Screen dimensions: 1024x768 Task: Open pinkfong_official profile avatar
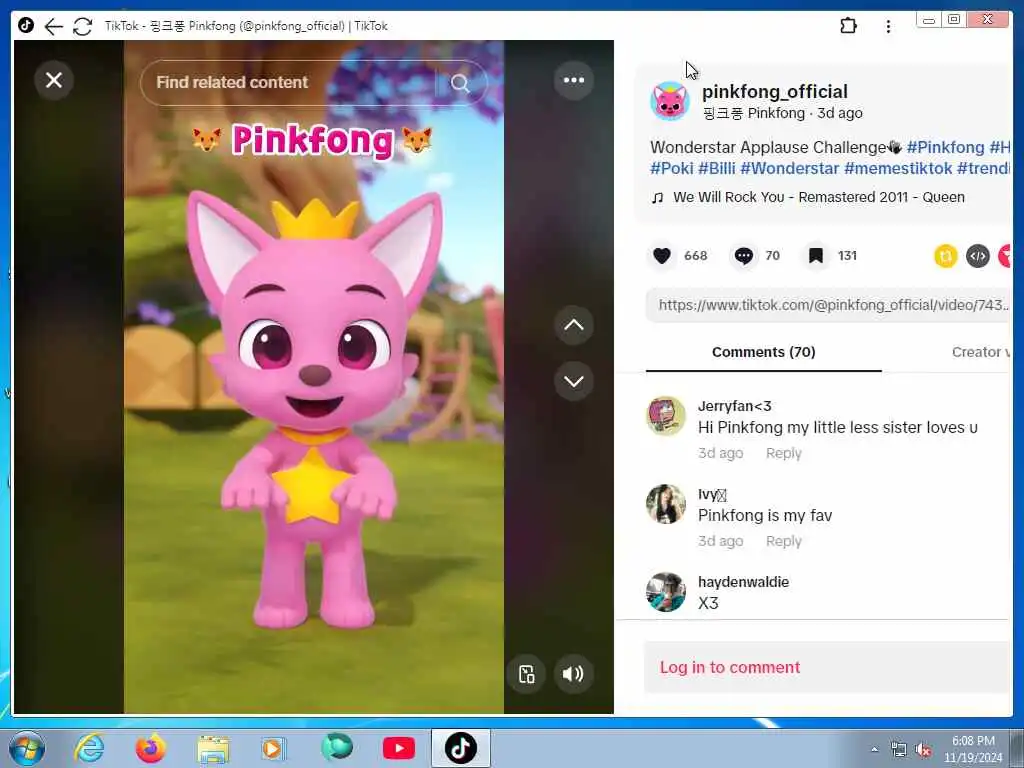[x=669, y=101]
